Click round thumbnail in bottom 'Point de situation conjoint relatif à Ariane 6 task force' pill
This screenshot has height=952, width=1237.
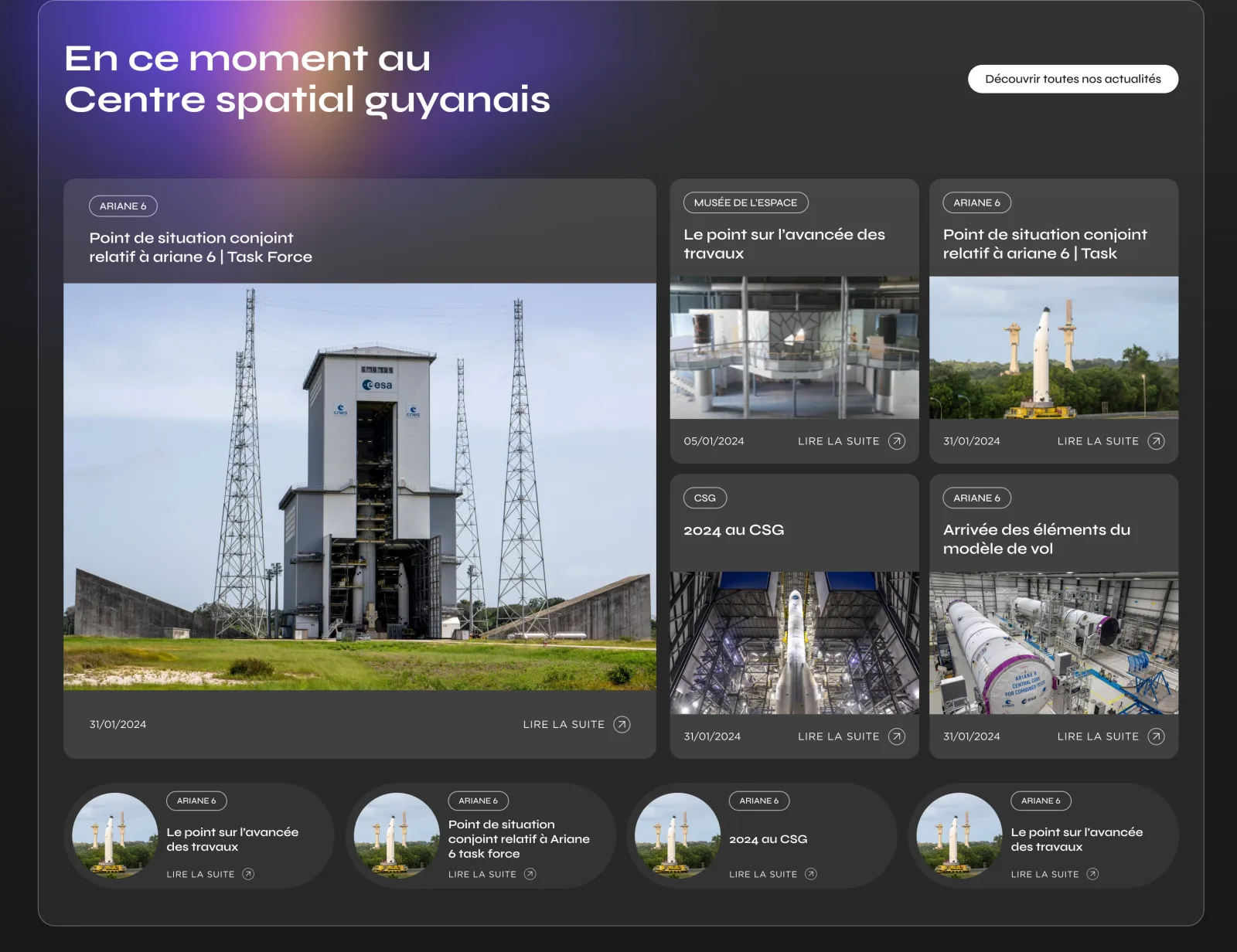tap(397, 835)
